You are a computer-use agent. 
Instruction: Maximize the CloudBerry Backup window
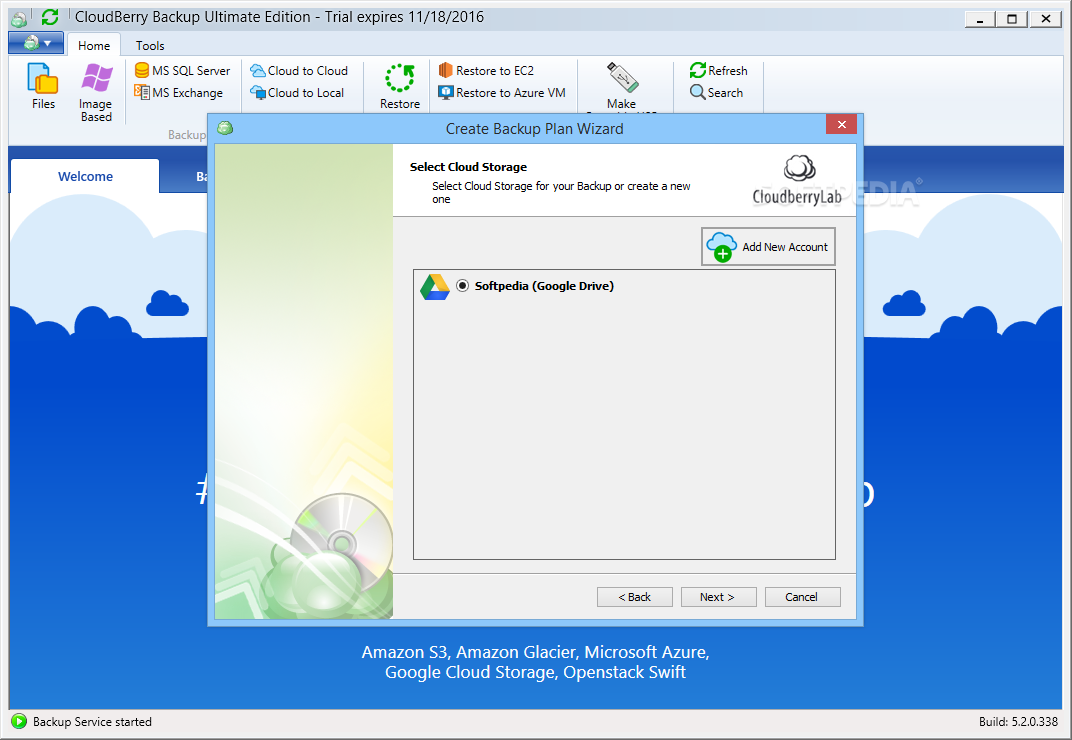point(1013,19)
